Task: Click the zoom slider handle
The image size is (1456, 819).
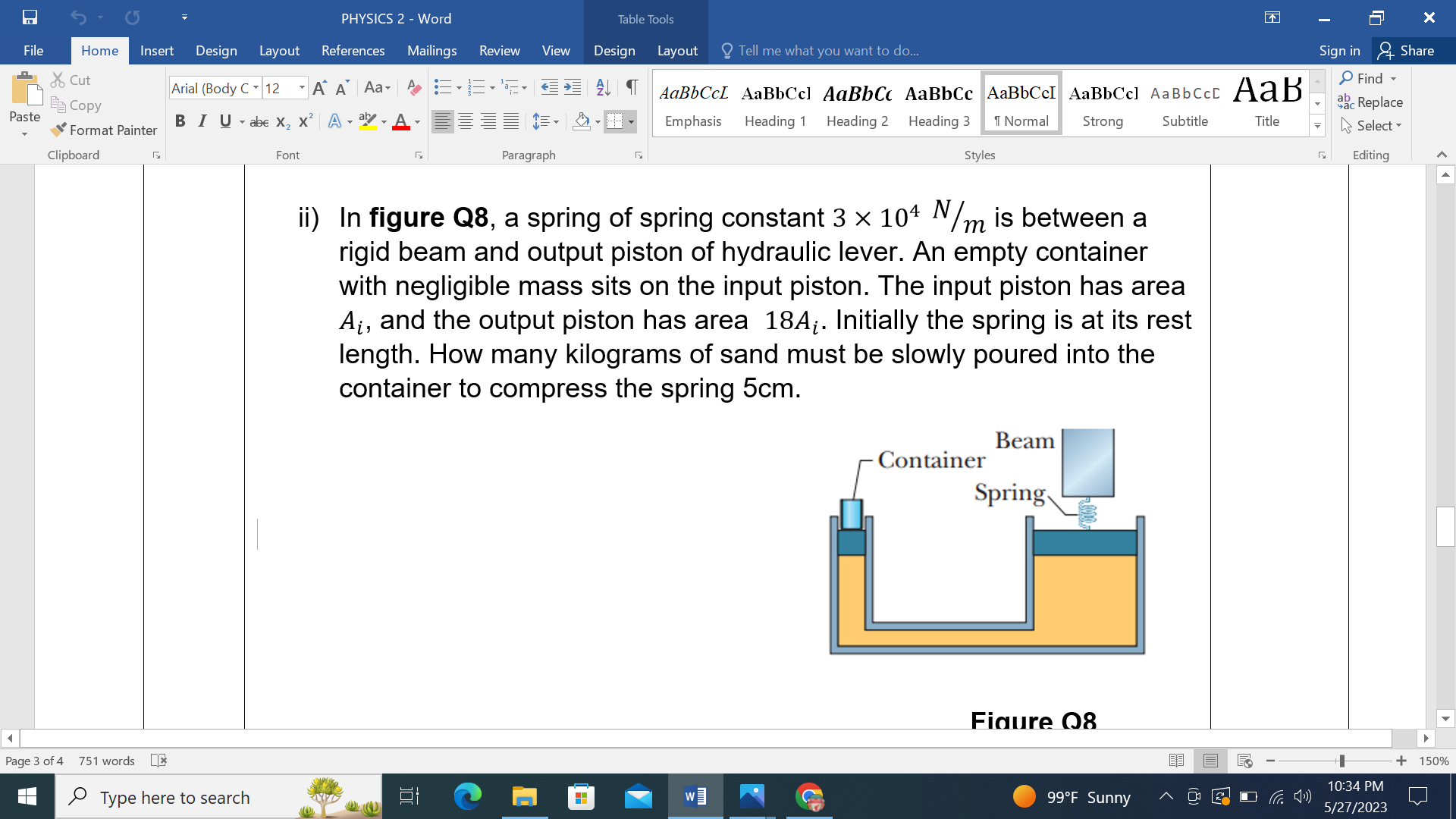Action: pos(1341,761)
